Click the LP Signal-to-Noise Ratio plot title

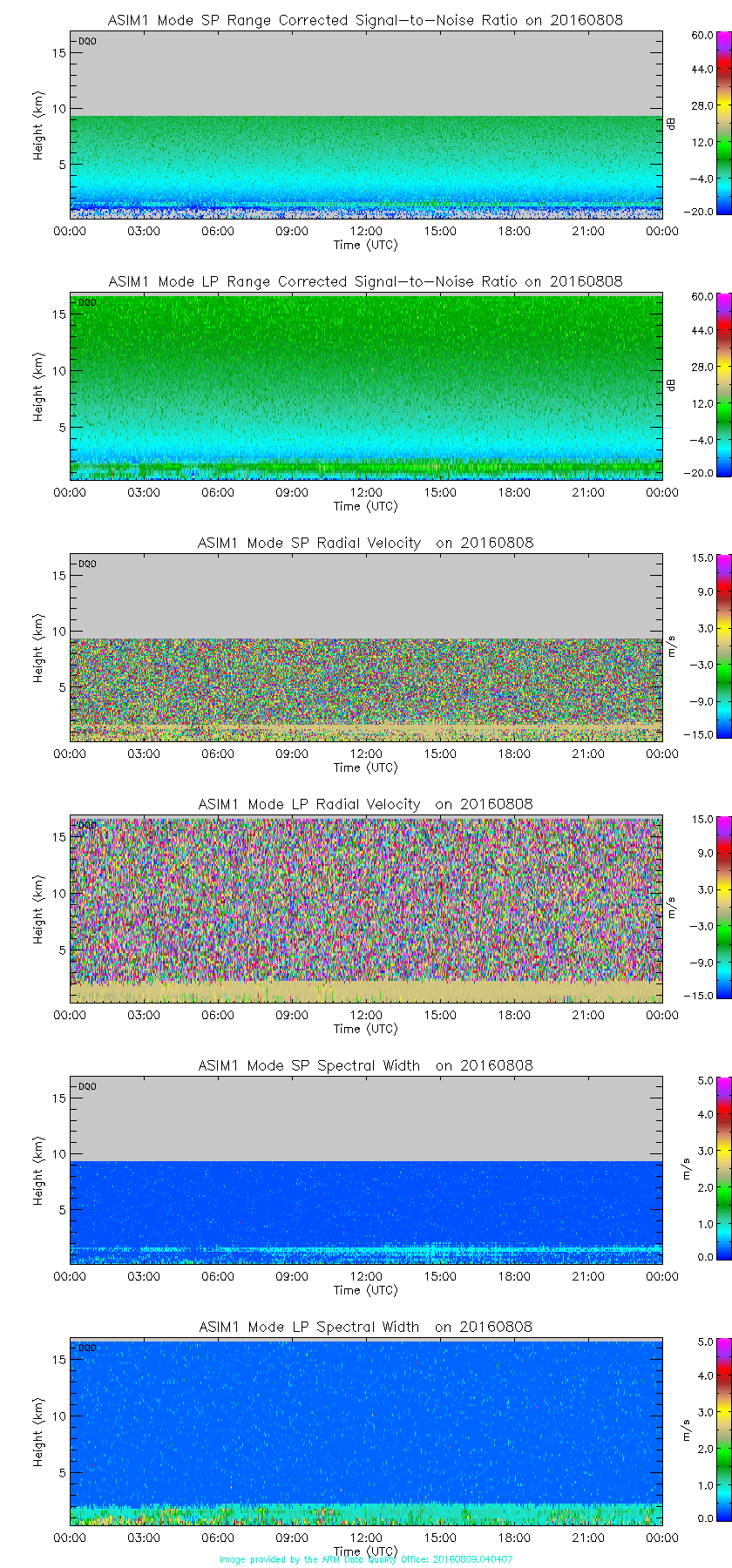tap(365, 281)
